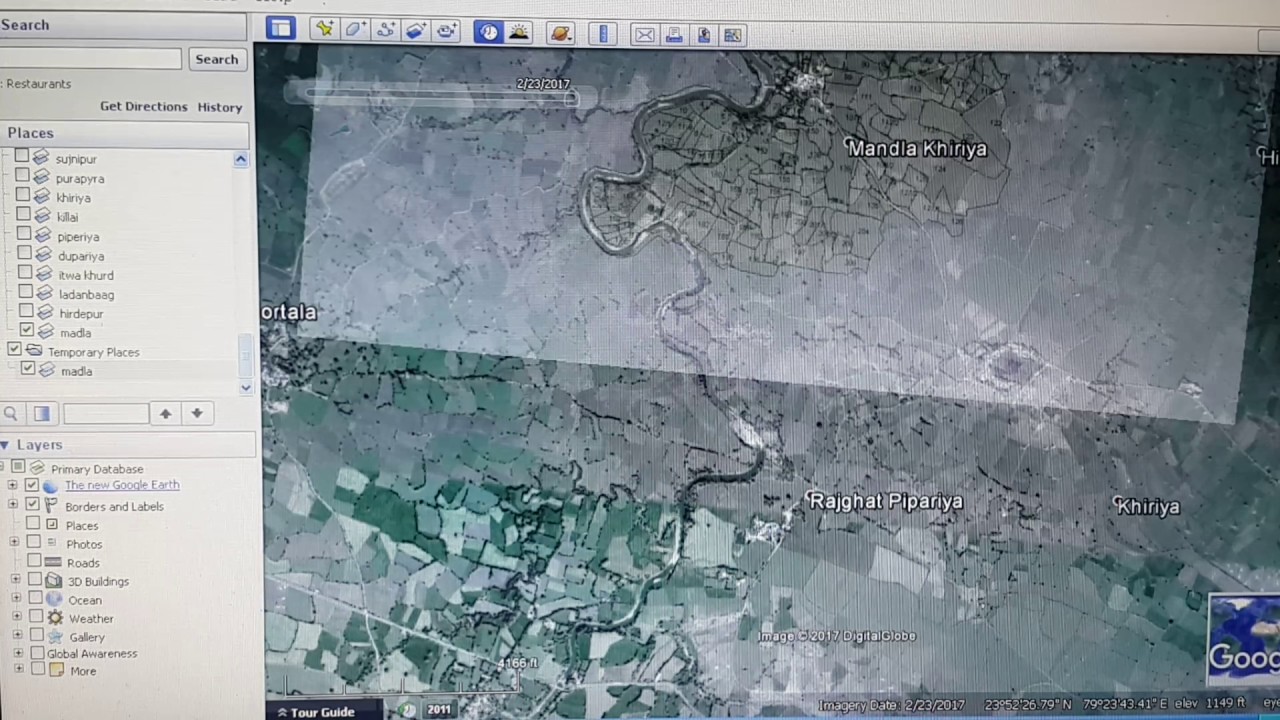Check the itwa khurd overlay checkbox
The image size is (1280, 720).
[x=25, y=273]
